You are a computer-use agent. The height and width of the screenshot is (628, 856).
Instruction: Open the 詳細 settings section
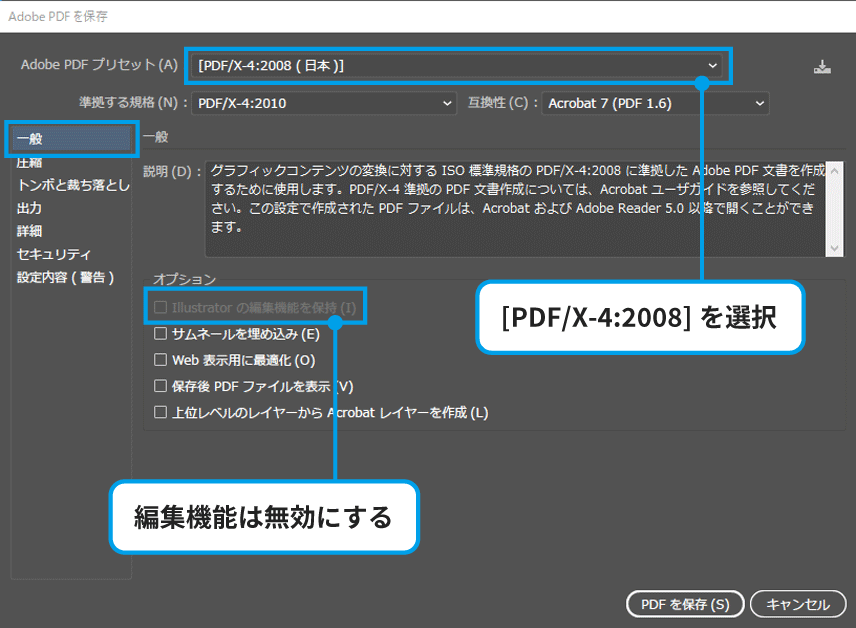[x=30, y=231]
